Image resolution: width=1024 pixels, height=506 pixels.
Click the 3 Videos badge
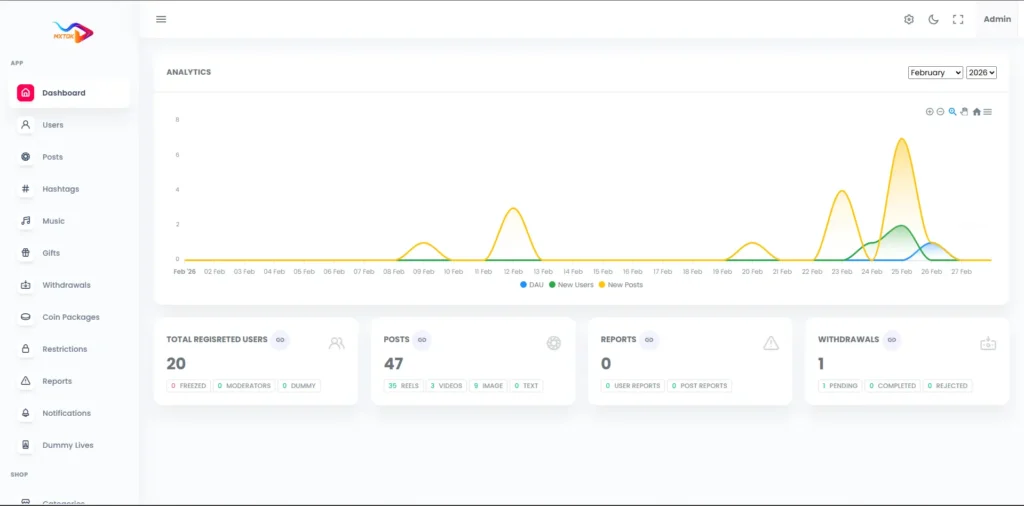click(446, 386)
